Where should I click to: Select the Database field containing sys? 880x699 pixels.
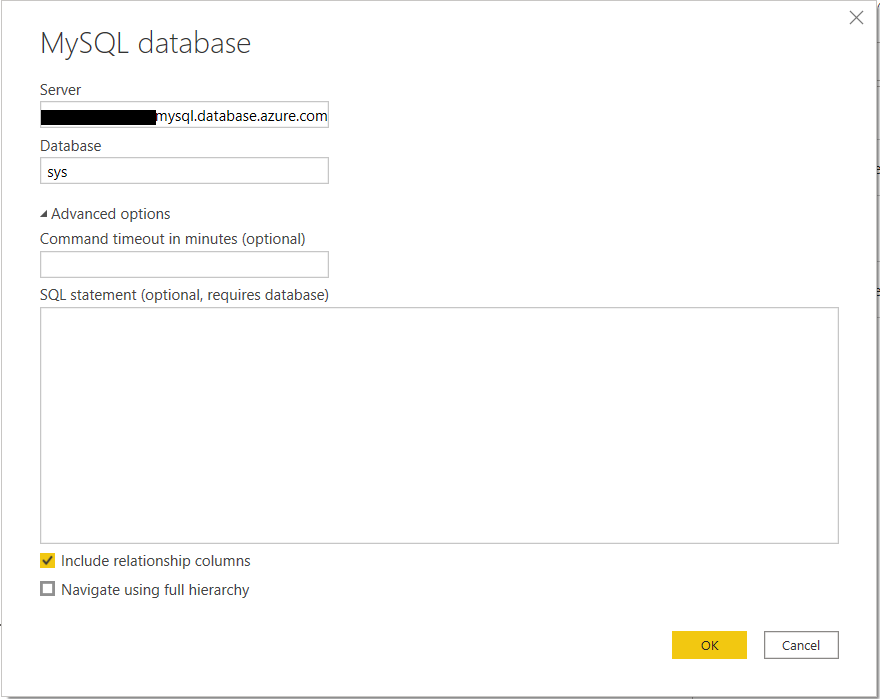click(184, 170)
